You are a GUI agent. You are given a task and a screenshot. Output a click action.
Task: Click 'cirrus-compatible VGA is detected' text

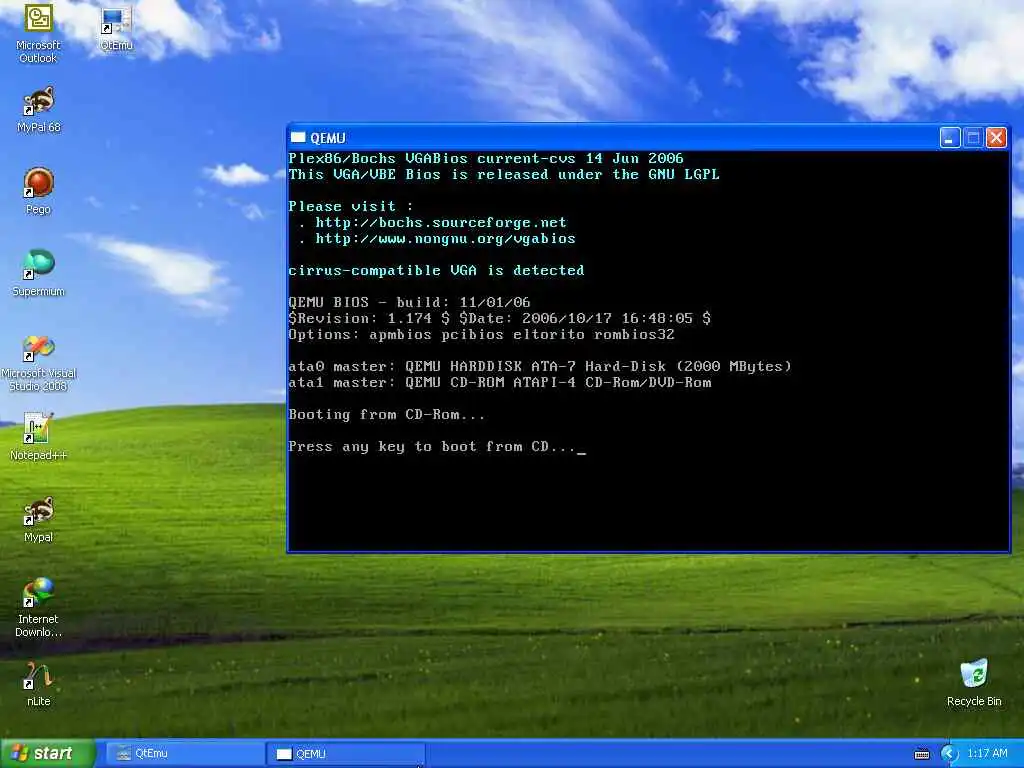(x=436, y=270)
